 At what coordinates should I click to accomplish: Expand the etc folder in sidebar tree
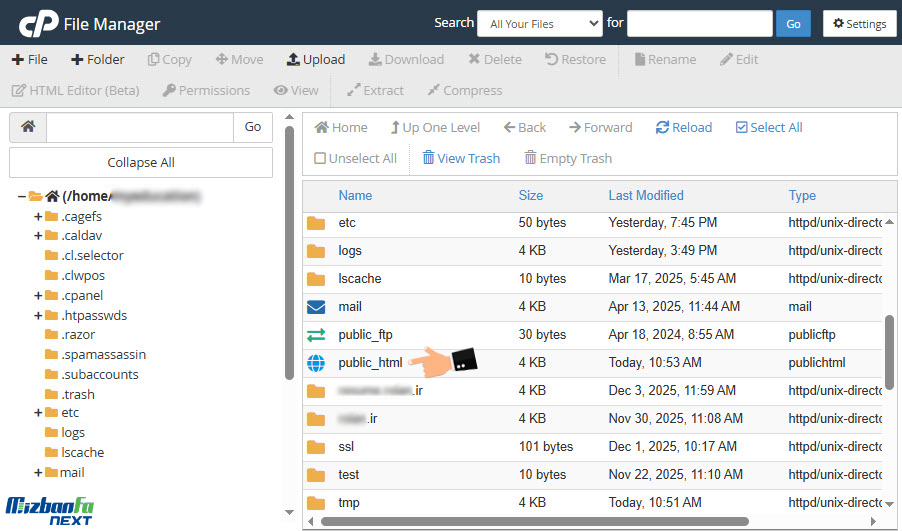38,412
